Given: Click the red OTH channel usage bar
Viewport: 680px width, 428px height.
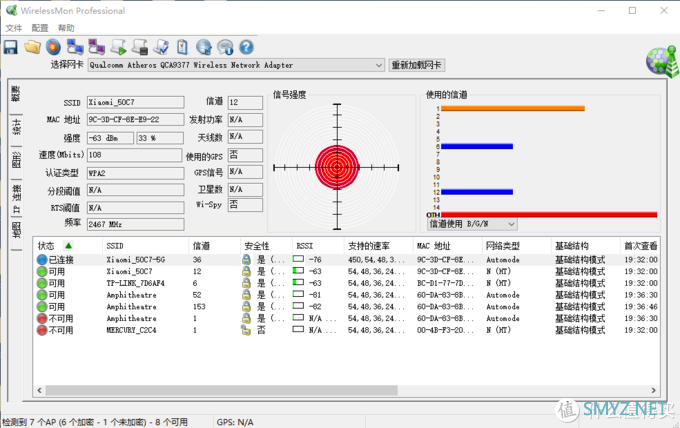Looking at the screenshot, I should pyautogui.click(x=549, y=215).
